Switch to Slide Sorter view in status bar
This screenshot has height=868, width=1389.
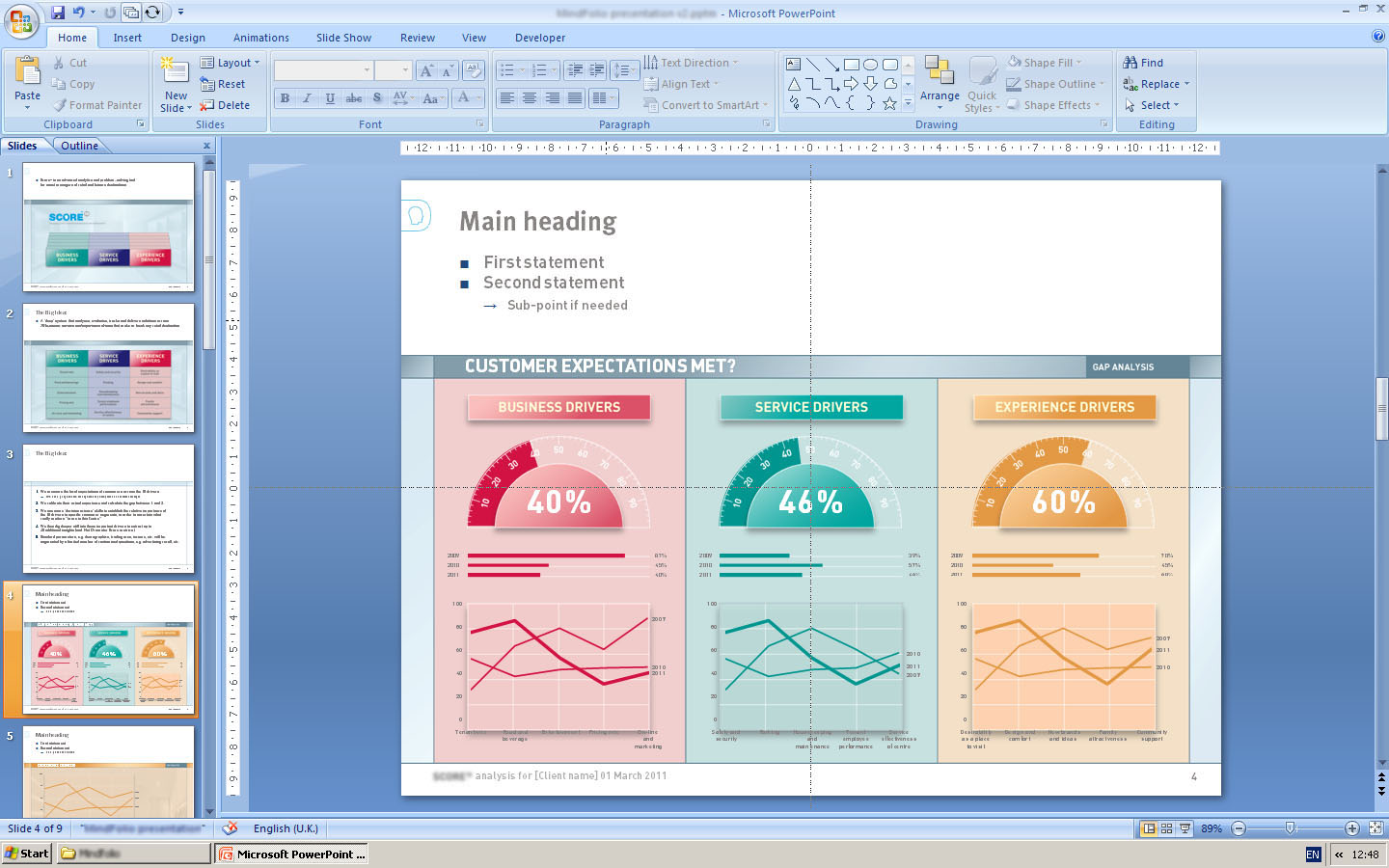tap(1167, 828)
